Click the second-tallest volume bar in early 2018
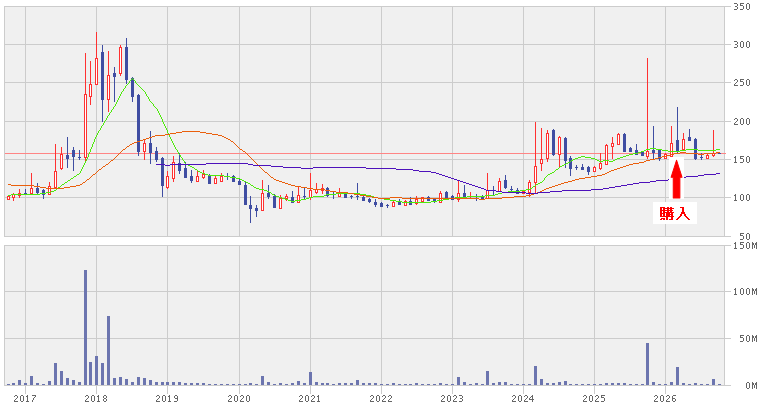This screenshot has height=403, width=762. [108, 350]
